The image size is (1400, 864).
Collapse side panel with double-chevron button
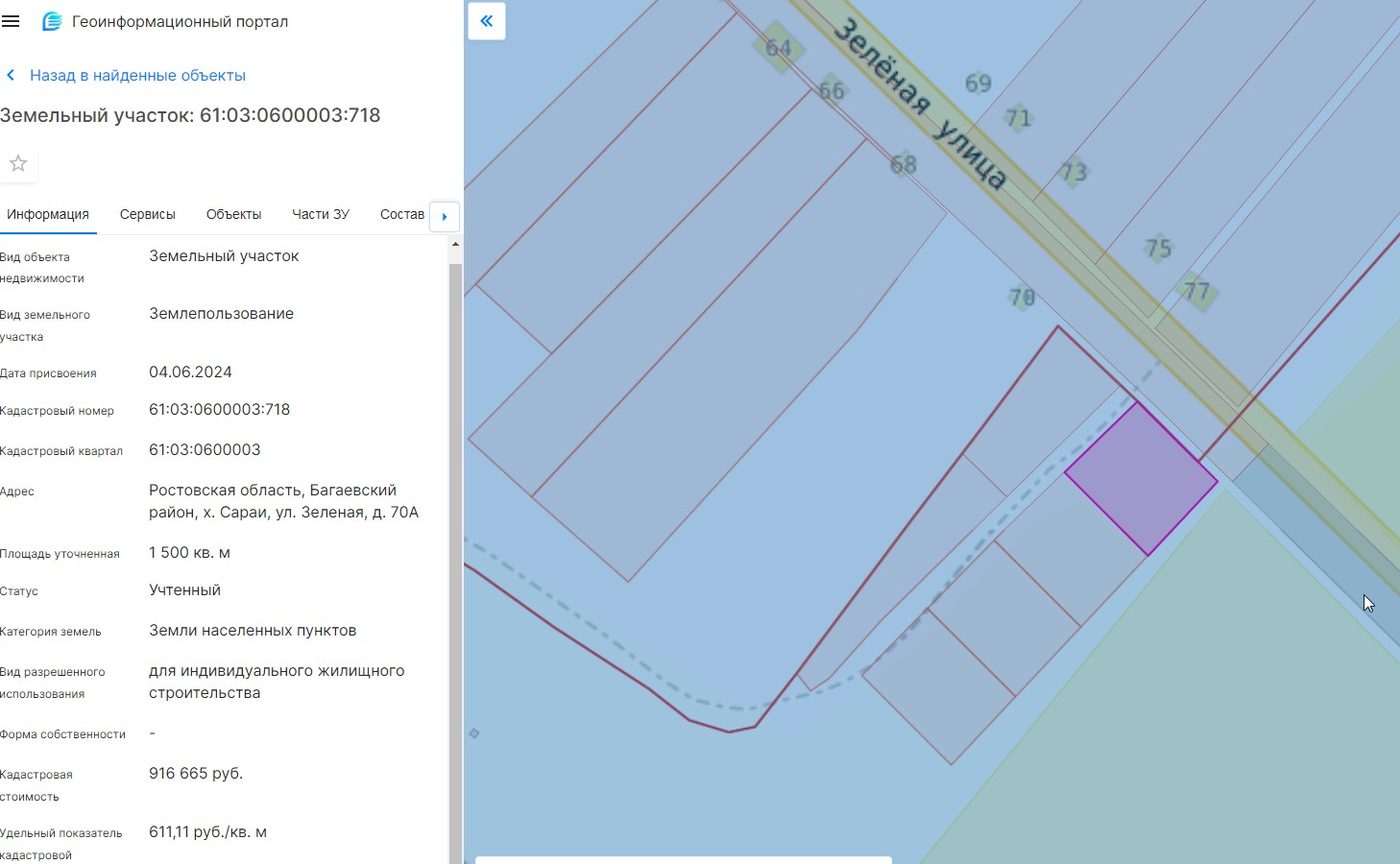click(486, 21)
